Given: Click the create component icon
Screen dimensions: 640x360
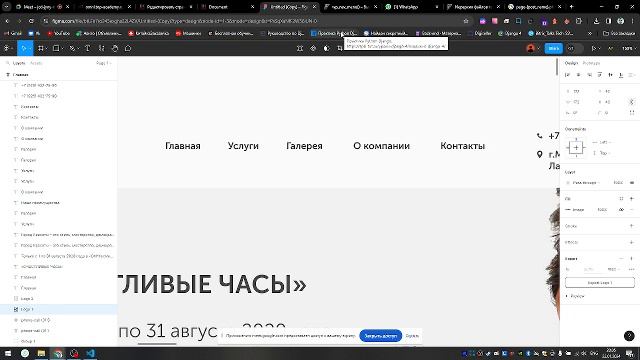Looking at the screenshot, I should click(x=313, y=48).
